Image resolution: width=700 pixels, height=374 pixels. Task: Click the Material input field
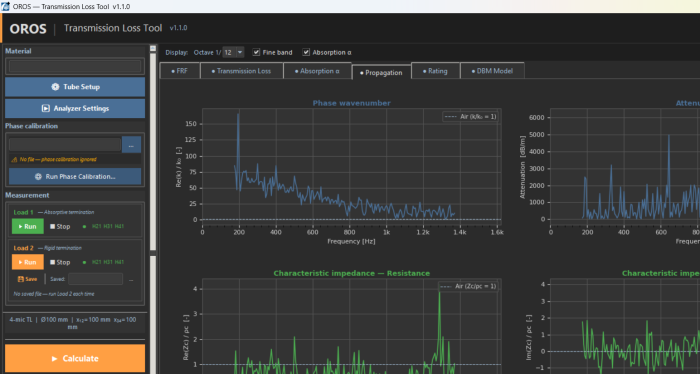(75, 66)
